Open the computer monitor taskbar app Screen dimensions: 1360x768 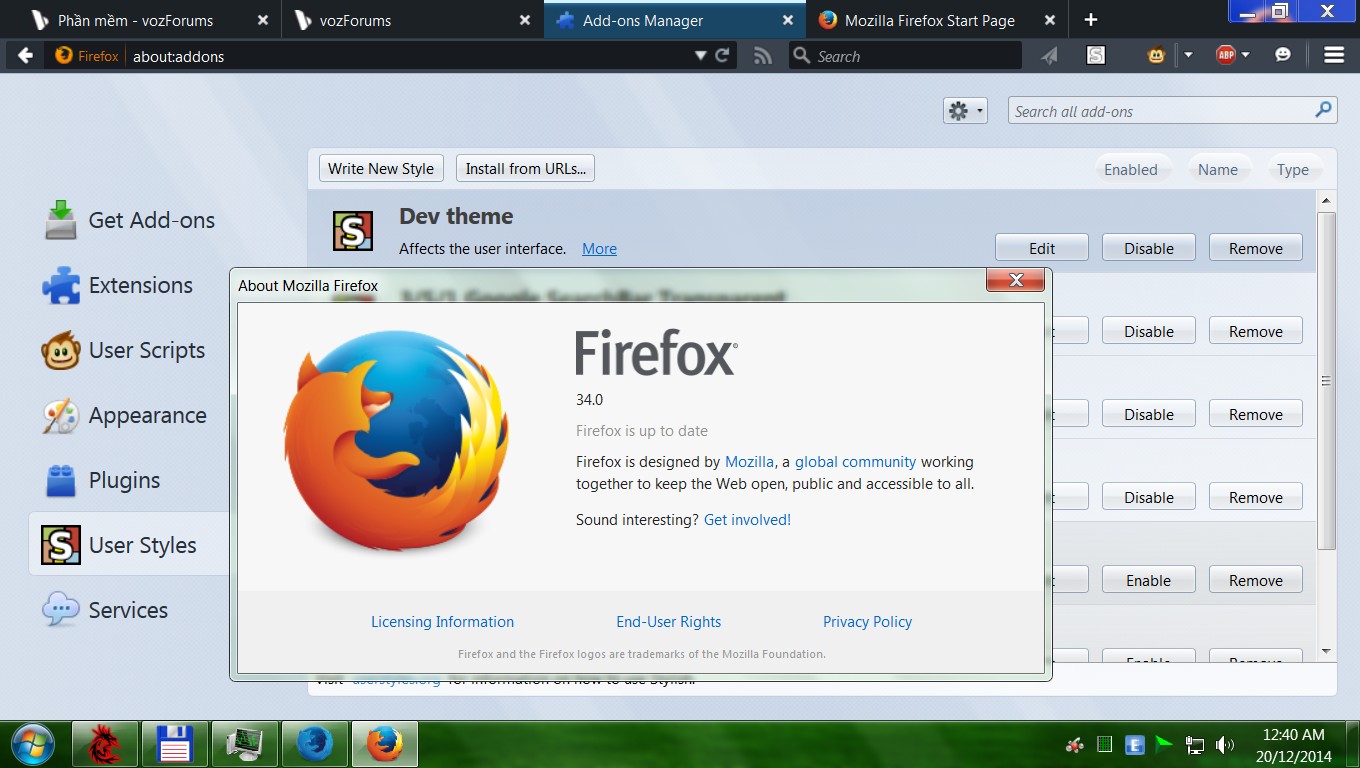245,744
